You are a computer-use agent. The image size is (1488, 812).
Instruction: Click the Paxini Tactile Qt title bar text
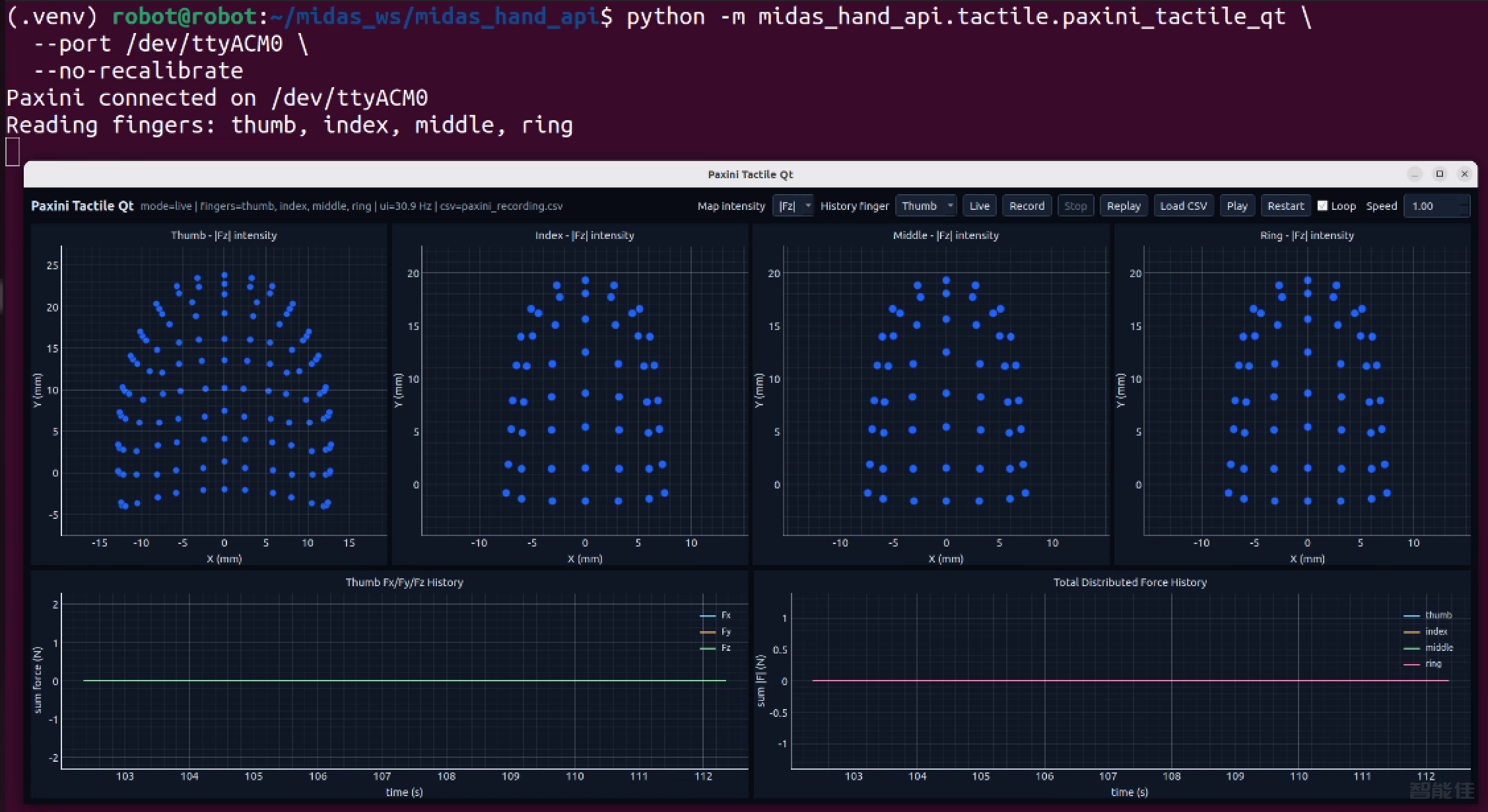751,174
